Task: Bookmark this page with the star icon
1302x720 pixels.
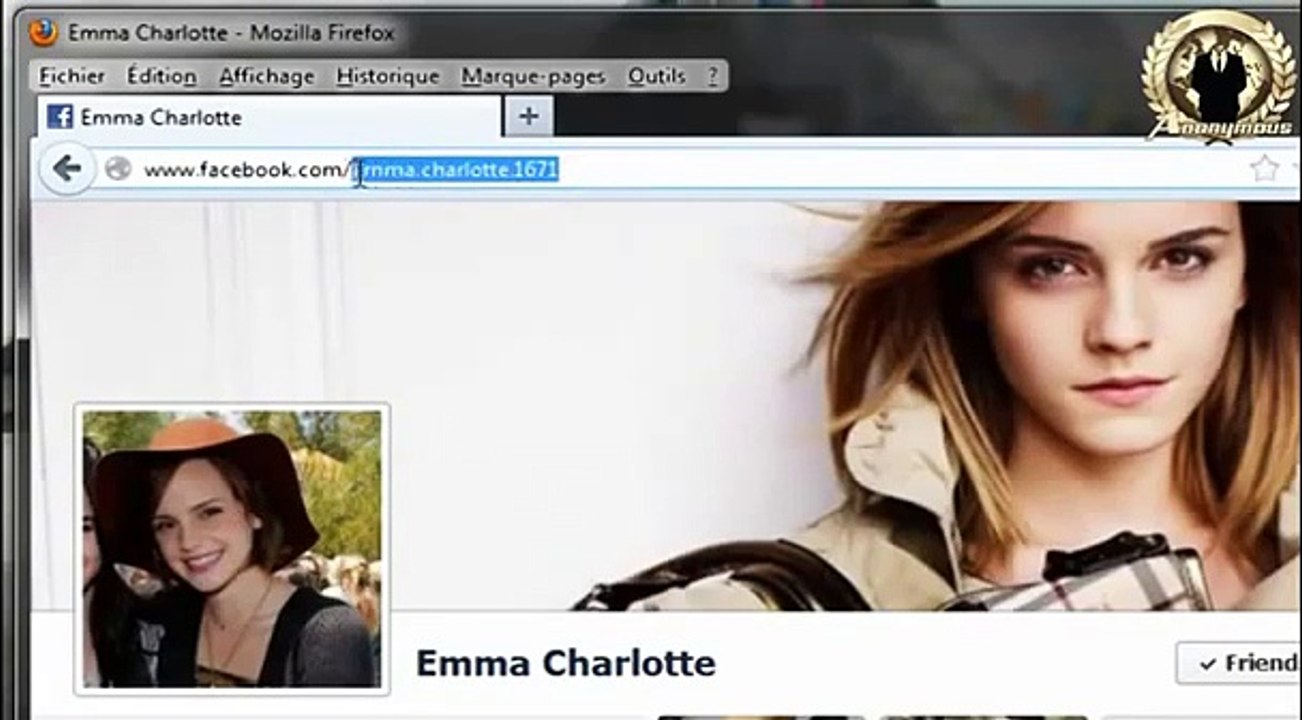Action: [x=1265, y=168]
